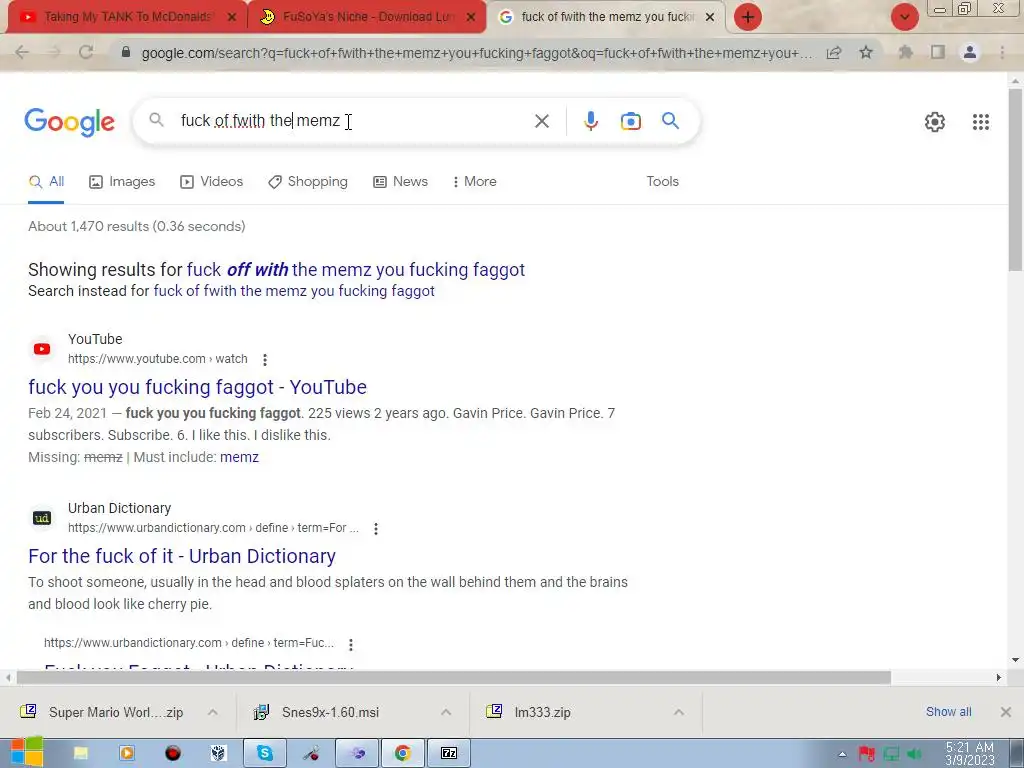Open options dots beside the YouTube result
This screenshot has height=768, width=1024.
coord(264,360)
